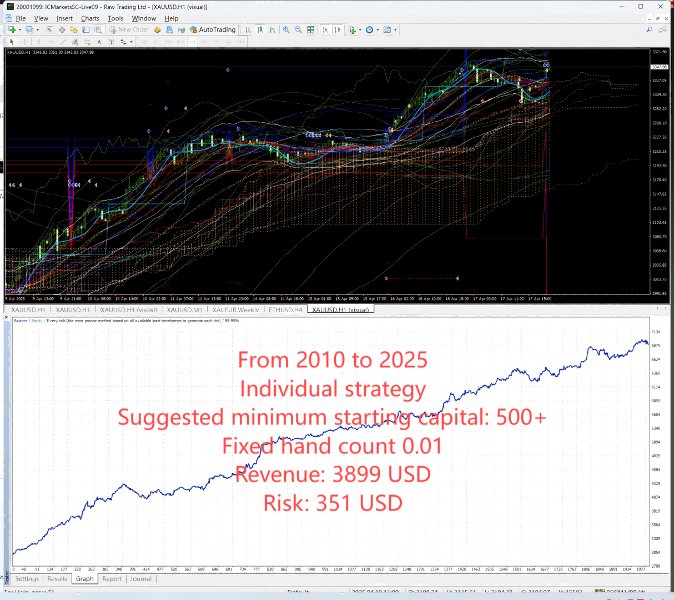Expand the Arrows objects dropdown
Viewport: 674px width, 600px height.
131,42
